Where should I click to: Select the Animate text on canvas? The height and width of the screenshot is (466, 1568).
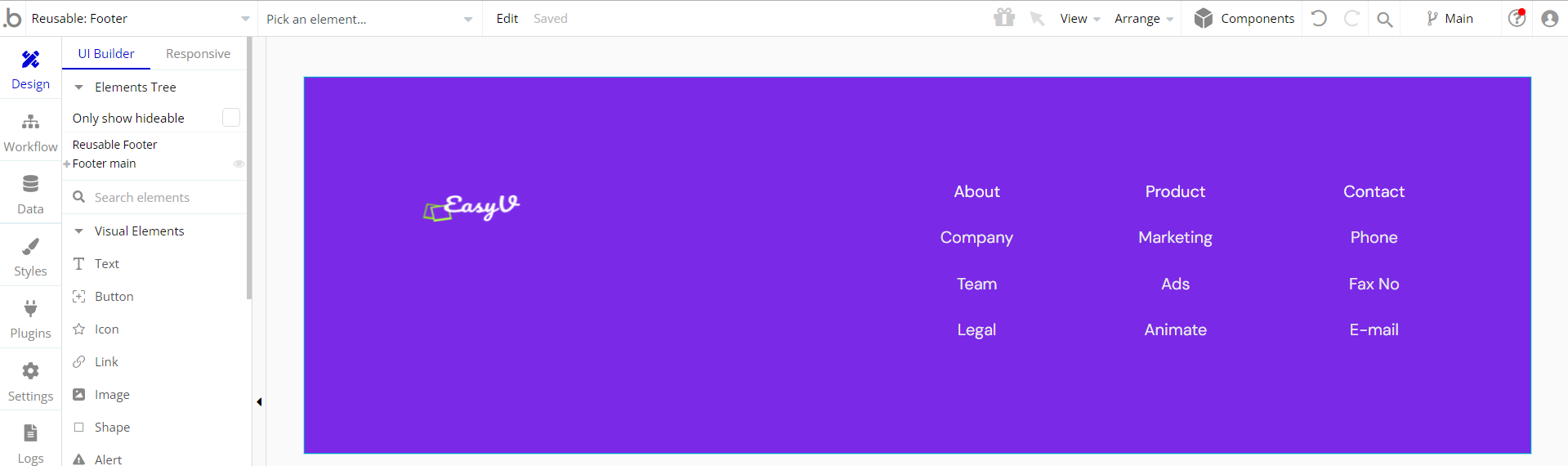[x=1175, y=329]
